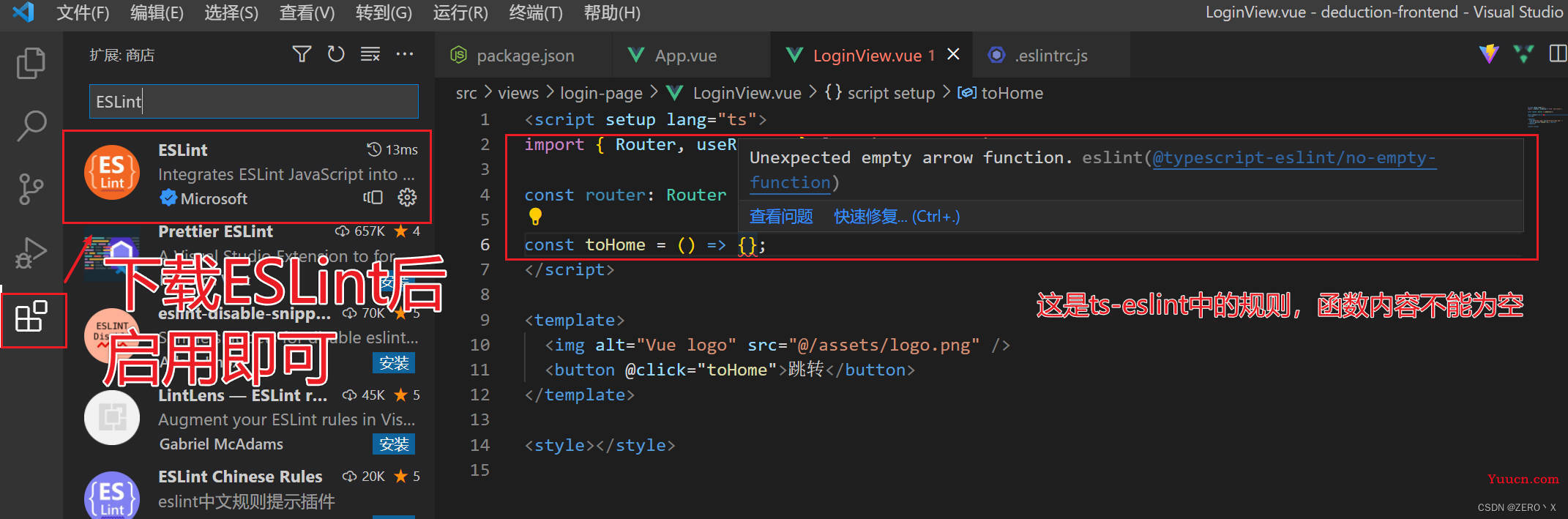Open the 终端(T) menu
Image resolution: width=1568 pixels, height=519 pixels.
536,12
